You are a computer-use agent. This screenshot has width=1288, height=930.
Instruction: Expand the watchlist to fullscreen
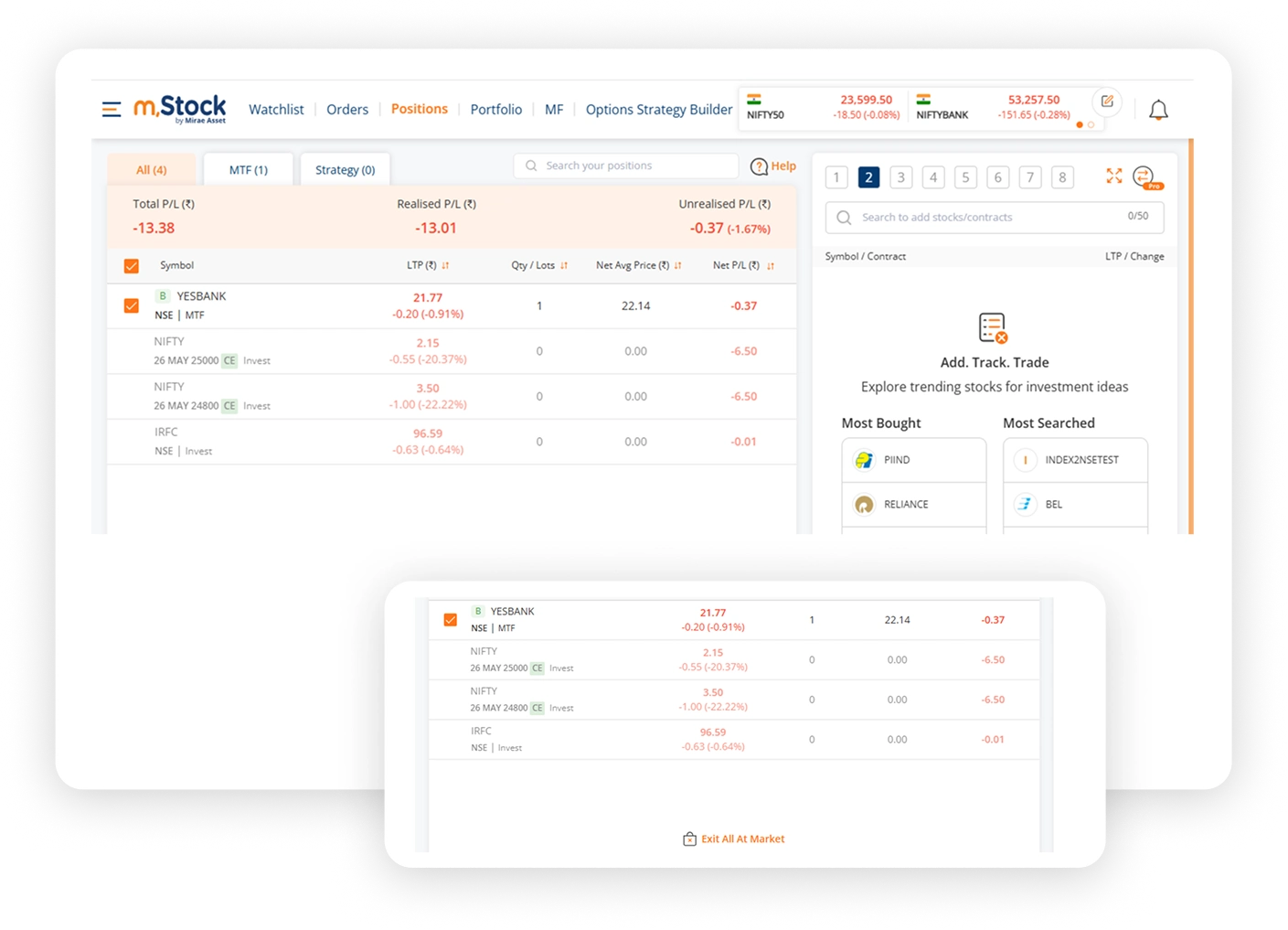(x=1114, y=176)
